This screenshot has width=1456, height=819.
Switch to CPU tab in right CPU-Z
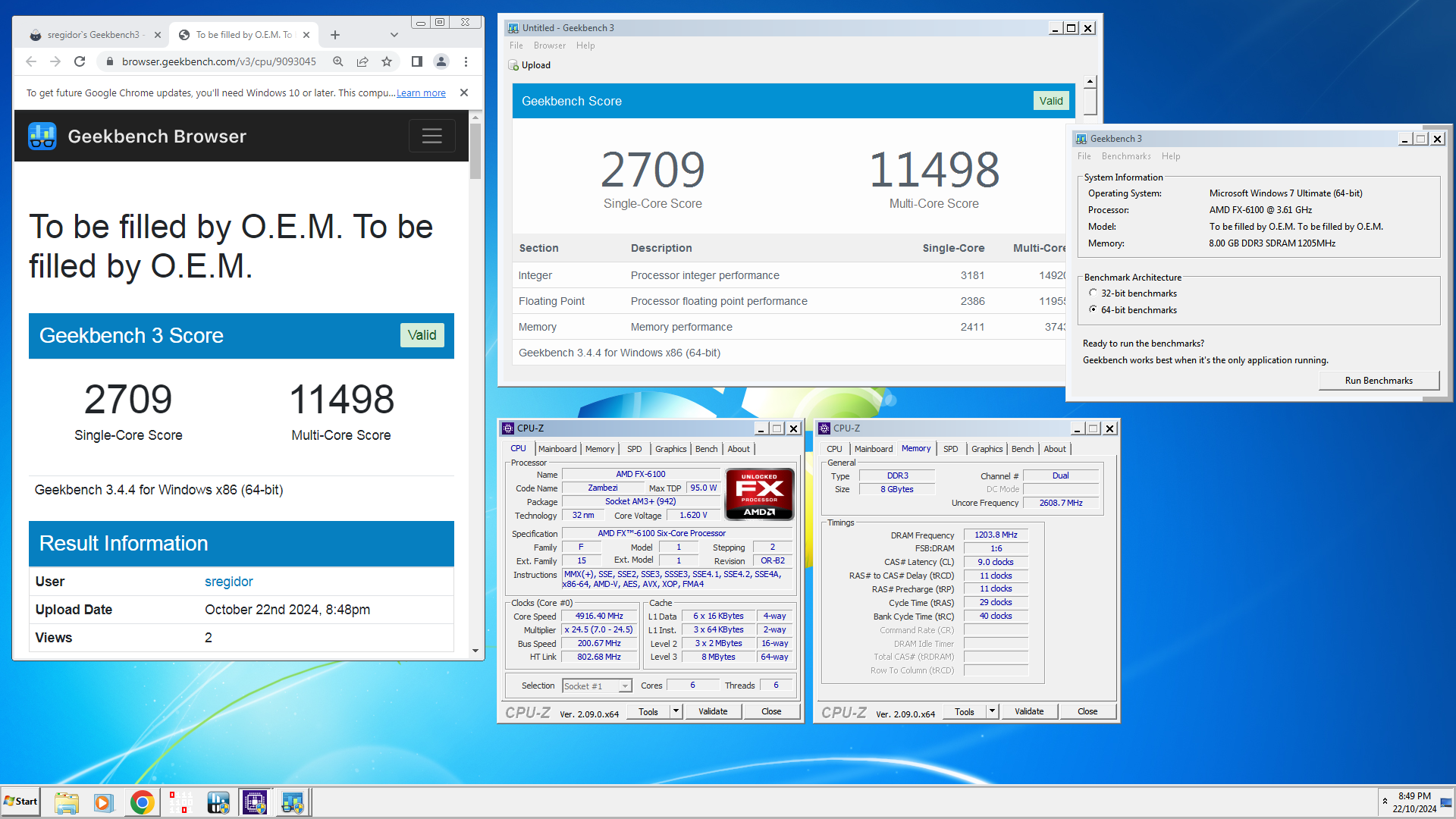coord(834,449)
